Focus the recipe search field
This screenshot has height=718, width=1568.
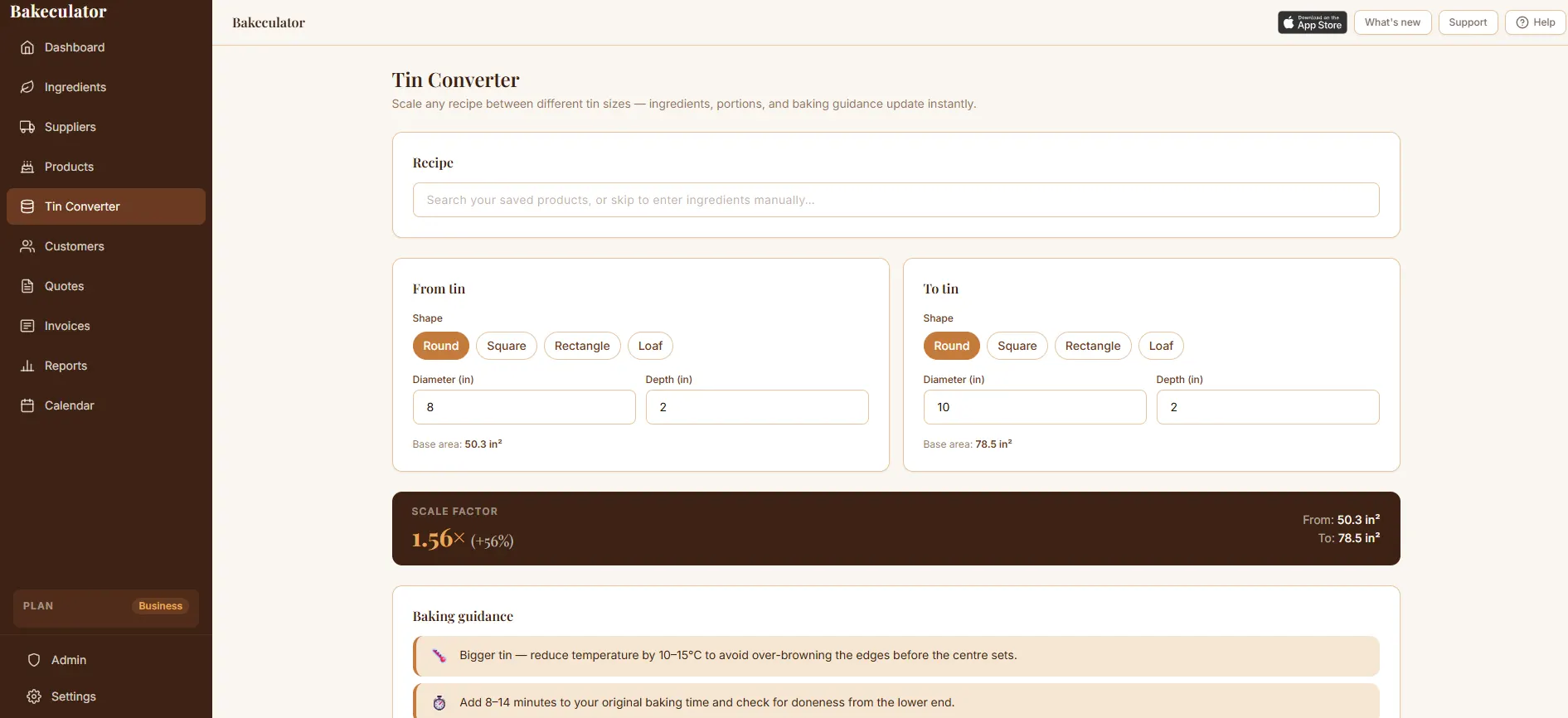tap(896, 200)
